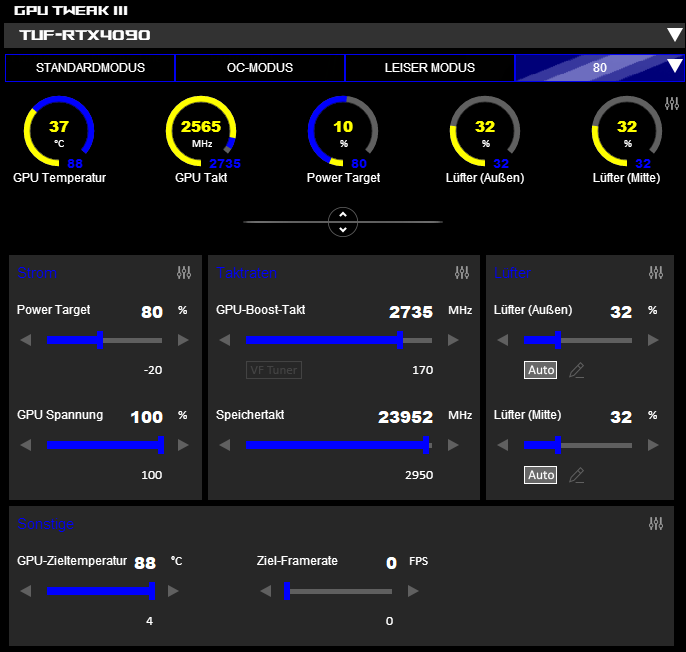686x652 pixels.
Task: Increase Power Target with right arrow
Action: click(183, 340)
